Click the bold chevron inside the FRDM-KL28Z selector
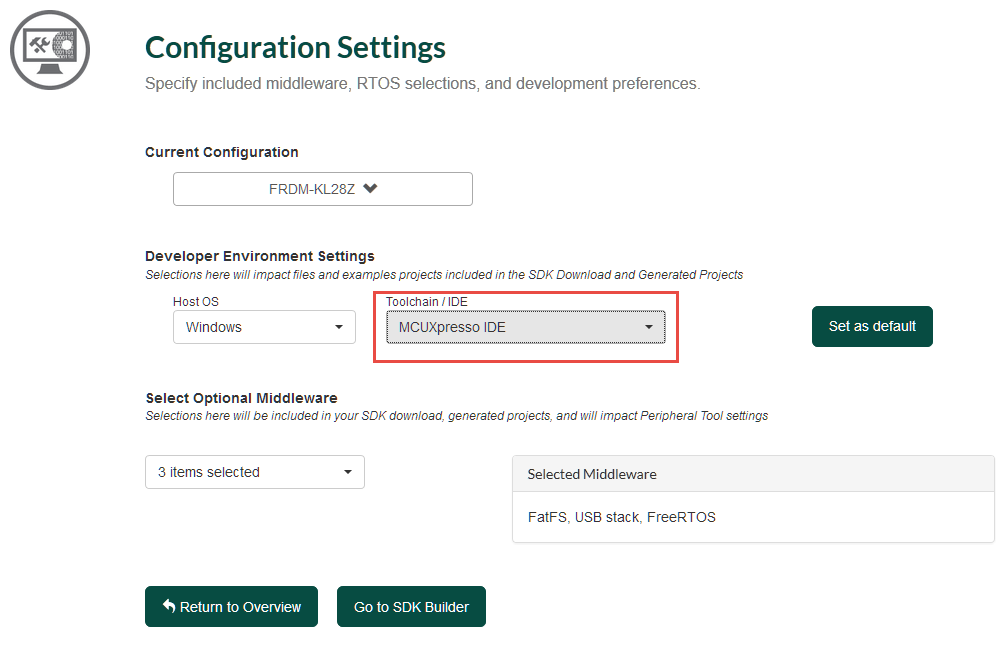The height and width of the screenshot is (647, 1008). (x=369, y=188)
